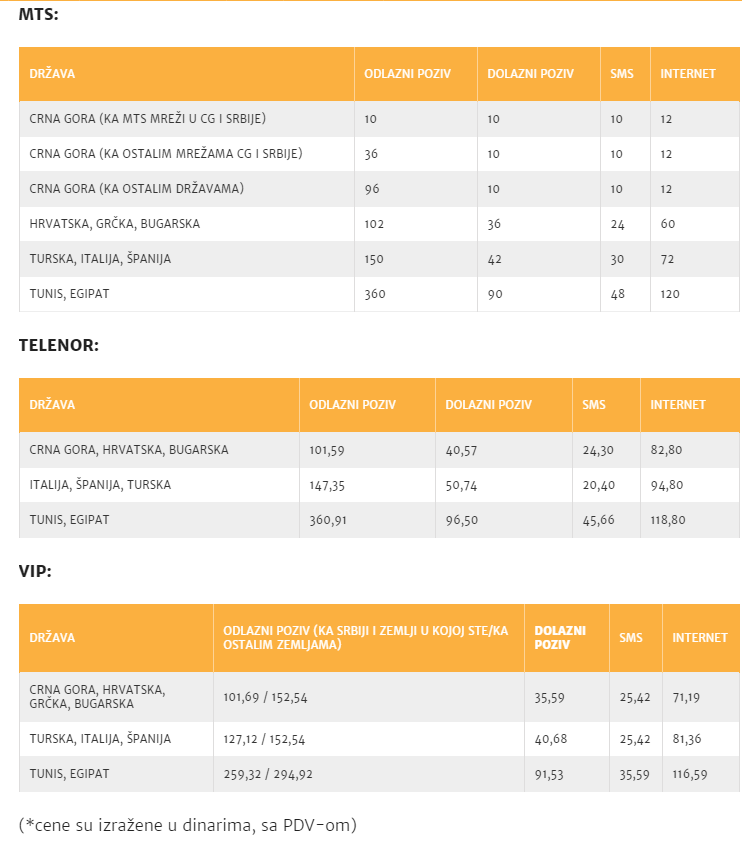Click the TELENOR section heading

point(59,345)
